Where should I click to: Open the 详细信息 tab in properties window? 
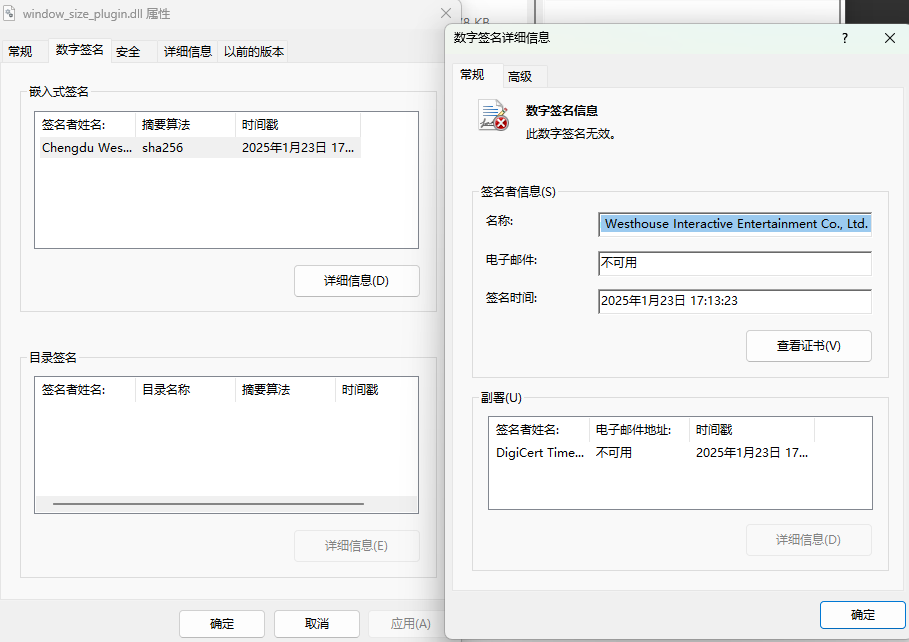click(188, 52)
